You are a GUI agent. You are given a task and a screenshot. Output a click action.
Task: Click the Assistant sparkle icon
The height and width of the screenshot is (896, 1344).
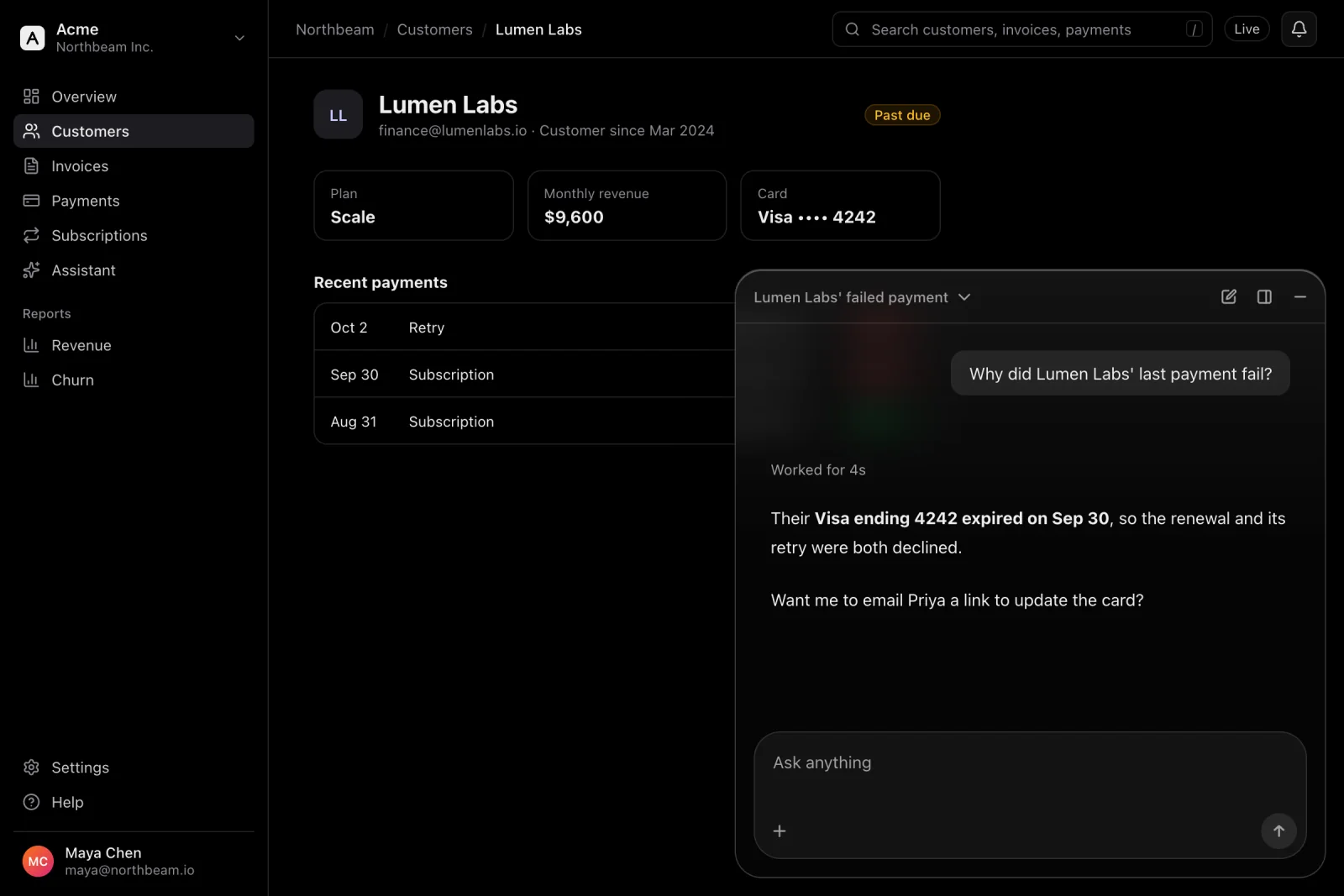(x=31, y=270)
